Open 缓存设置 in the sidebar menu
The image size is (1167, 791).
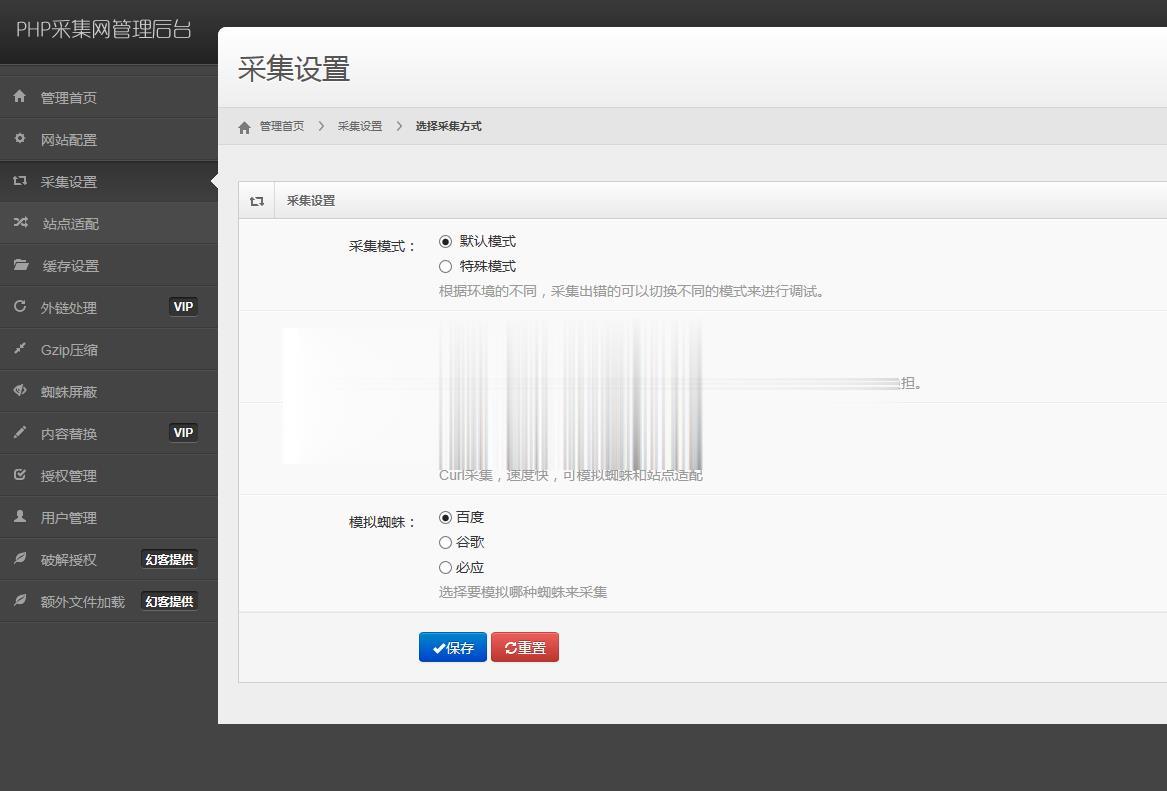click(109, 265)
